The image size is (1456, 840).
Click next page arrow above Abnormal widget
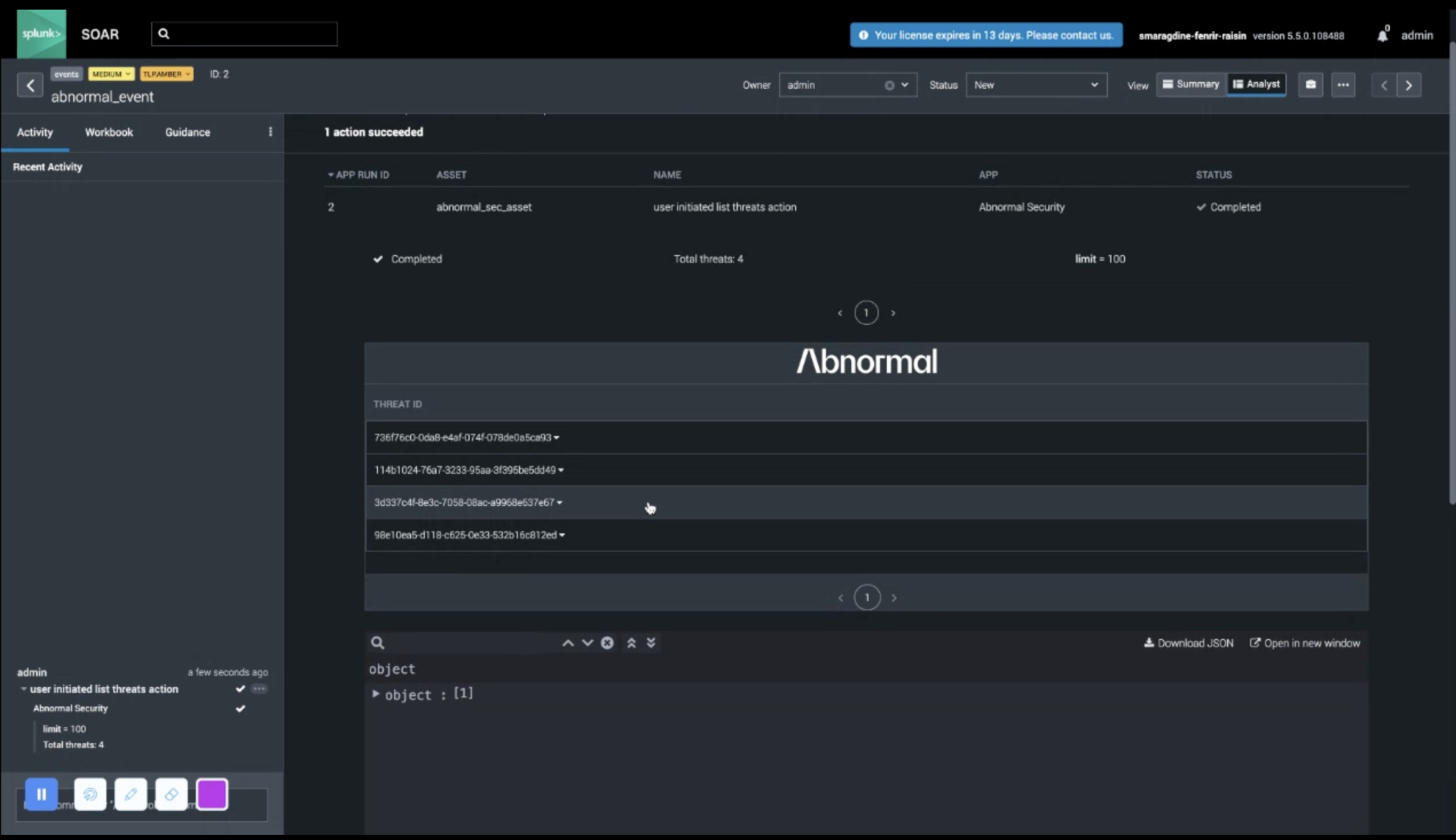tap(893, 313)
